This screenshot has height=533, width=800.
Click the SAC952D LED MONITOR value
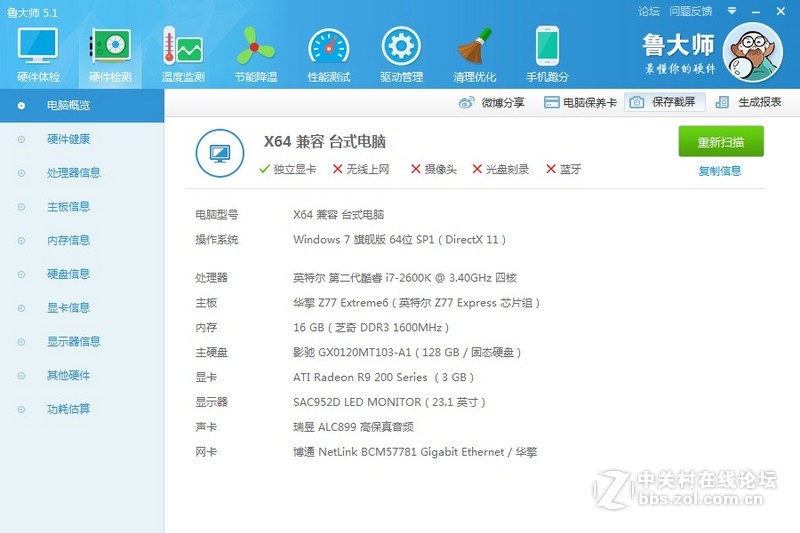click(x=389, y=402)
